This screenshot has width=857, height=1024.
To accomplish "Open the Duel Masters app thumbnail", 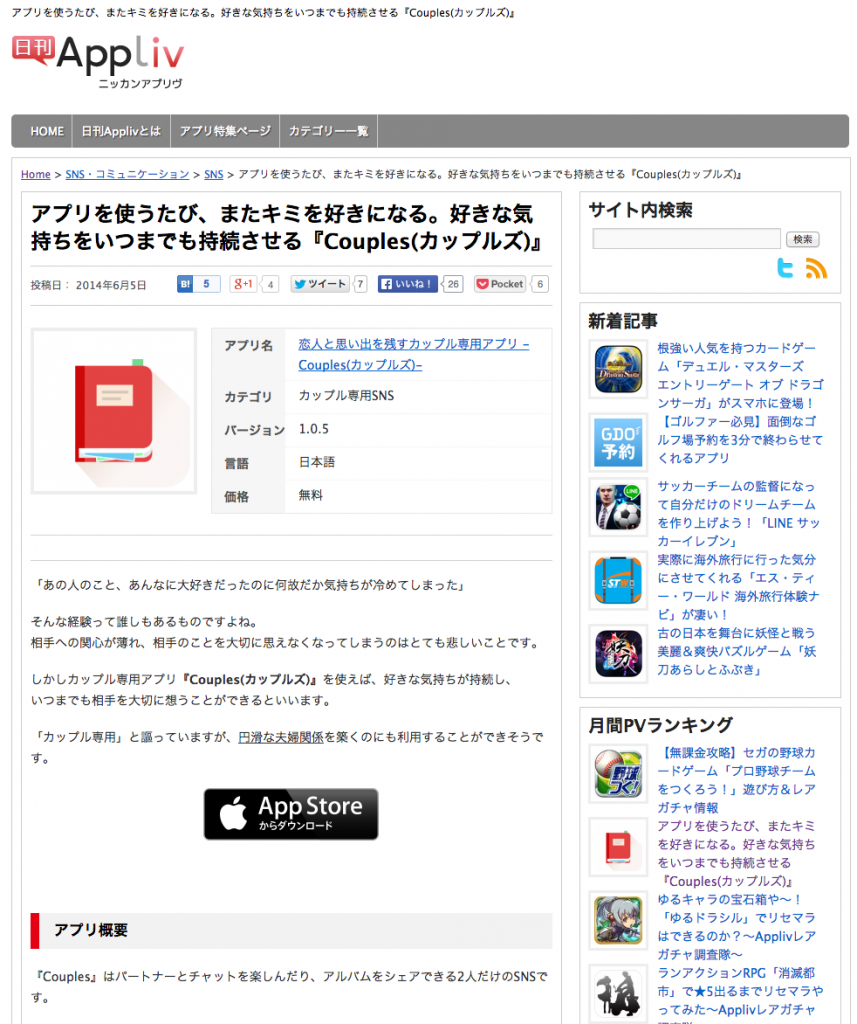I will point(618,370).
